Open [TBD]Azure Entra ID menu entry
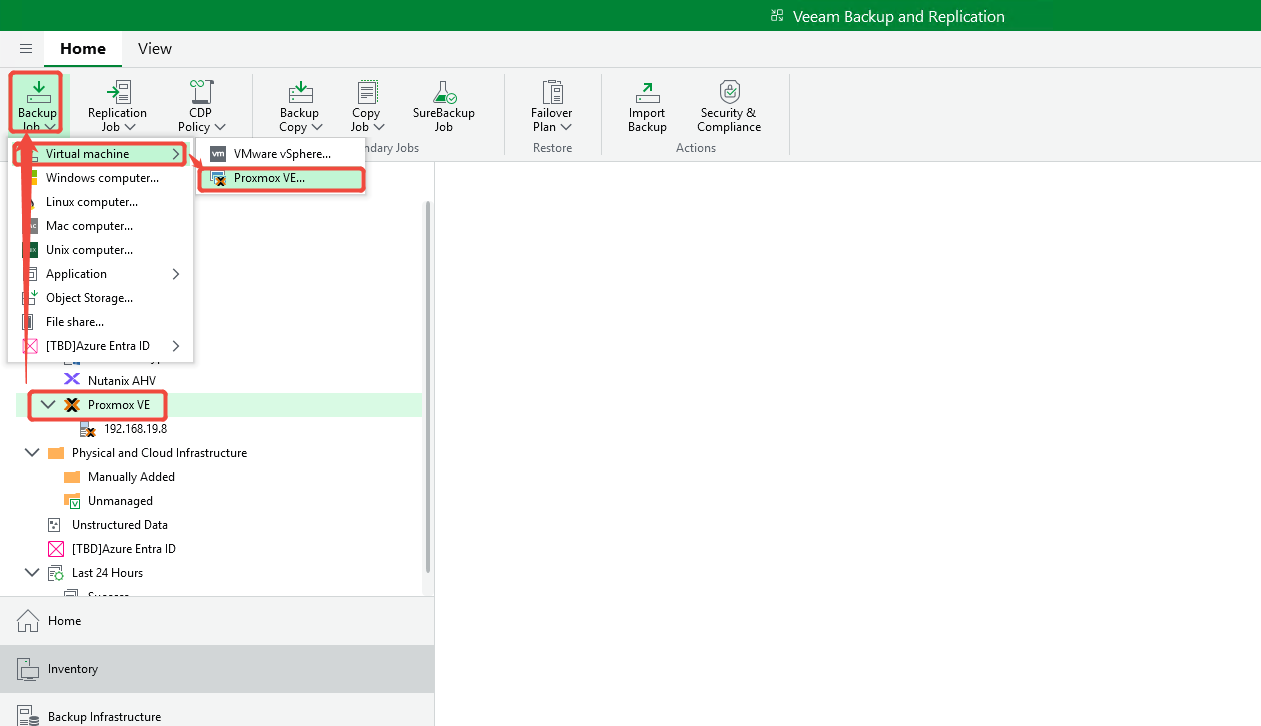1261x726 pixels. pos(100,346)
